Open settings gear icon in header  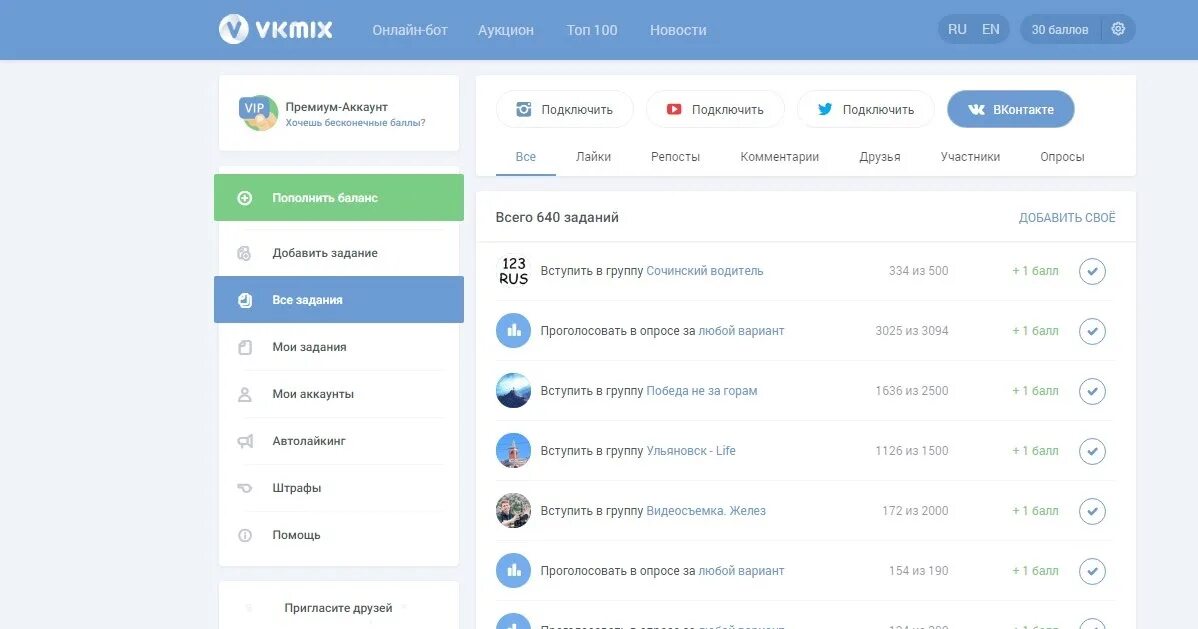(x=1118, y=29)
